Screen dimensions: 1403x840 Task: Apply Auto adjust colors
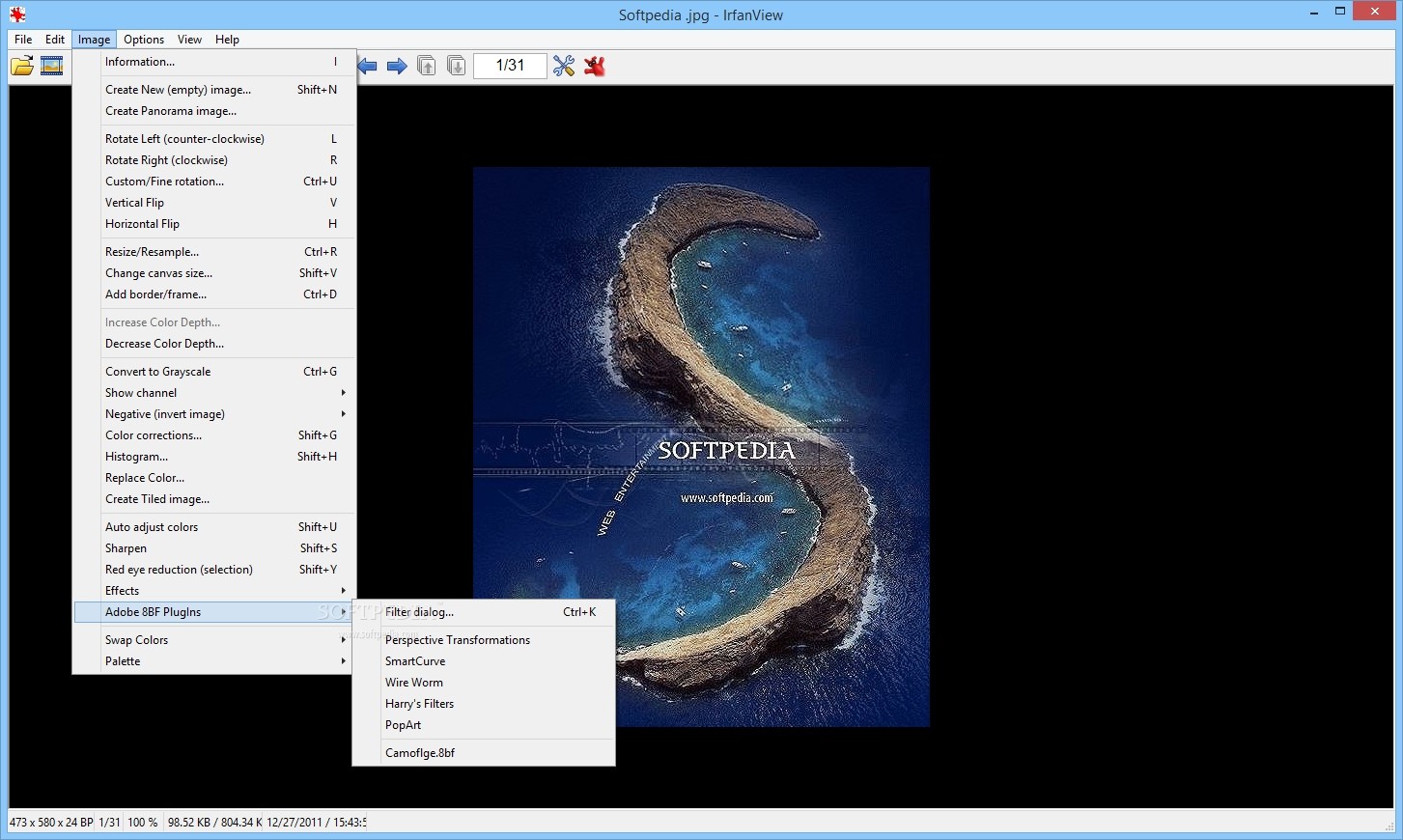[214, 527]
